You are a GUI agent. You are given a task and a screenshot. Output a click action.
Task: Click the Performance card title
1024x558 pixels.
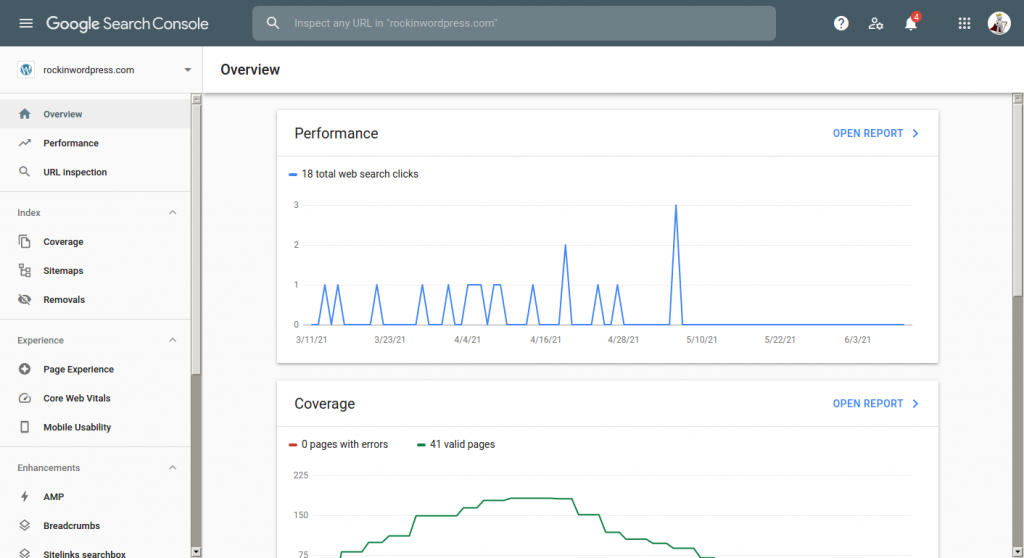click(336, 133)
